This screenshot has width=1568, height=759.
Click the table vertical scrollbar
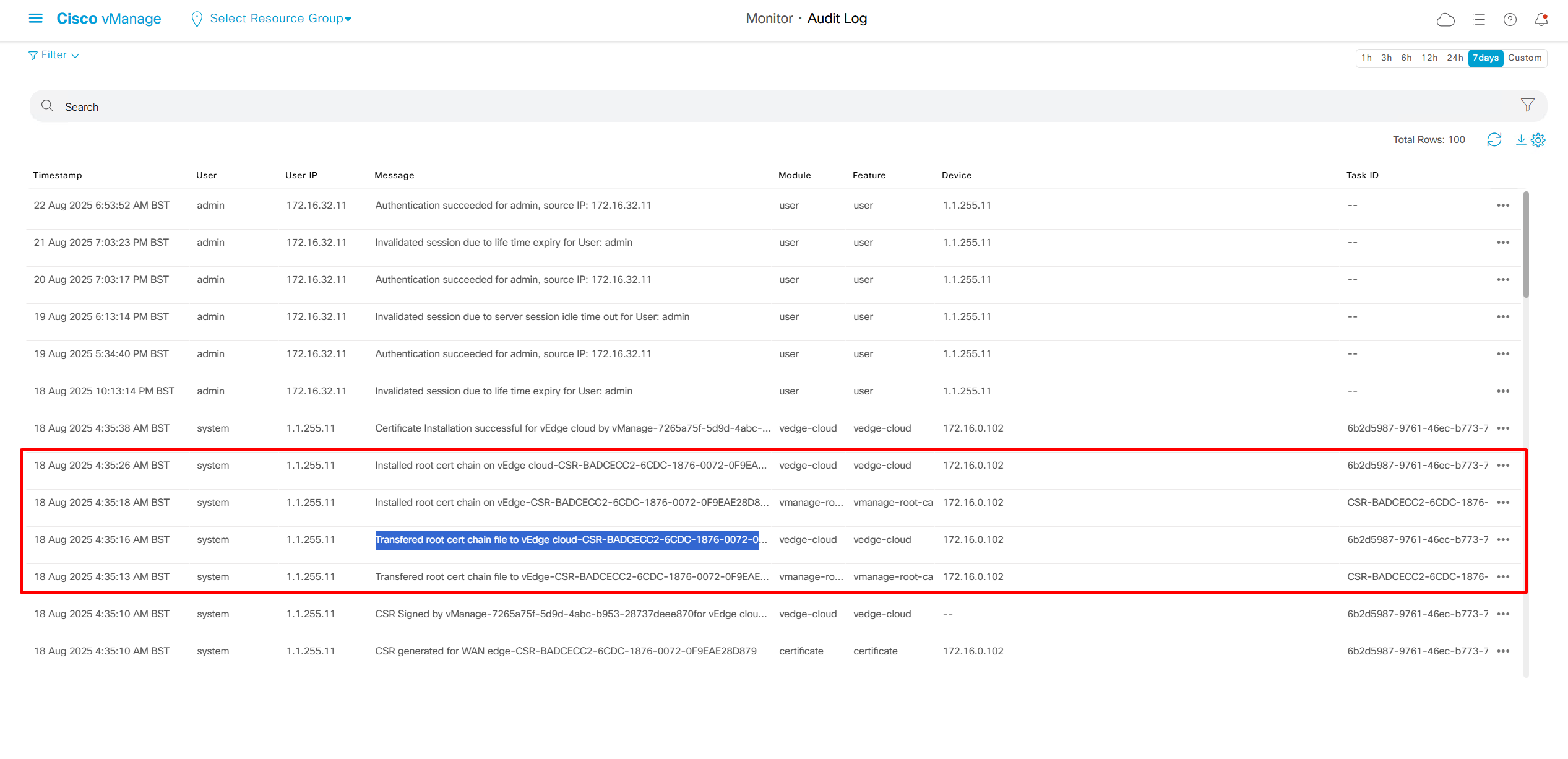(x=1526, y=245)
